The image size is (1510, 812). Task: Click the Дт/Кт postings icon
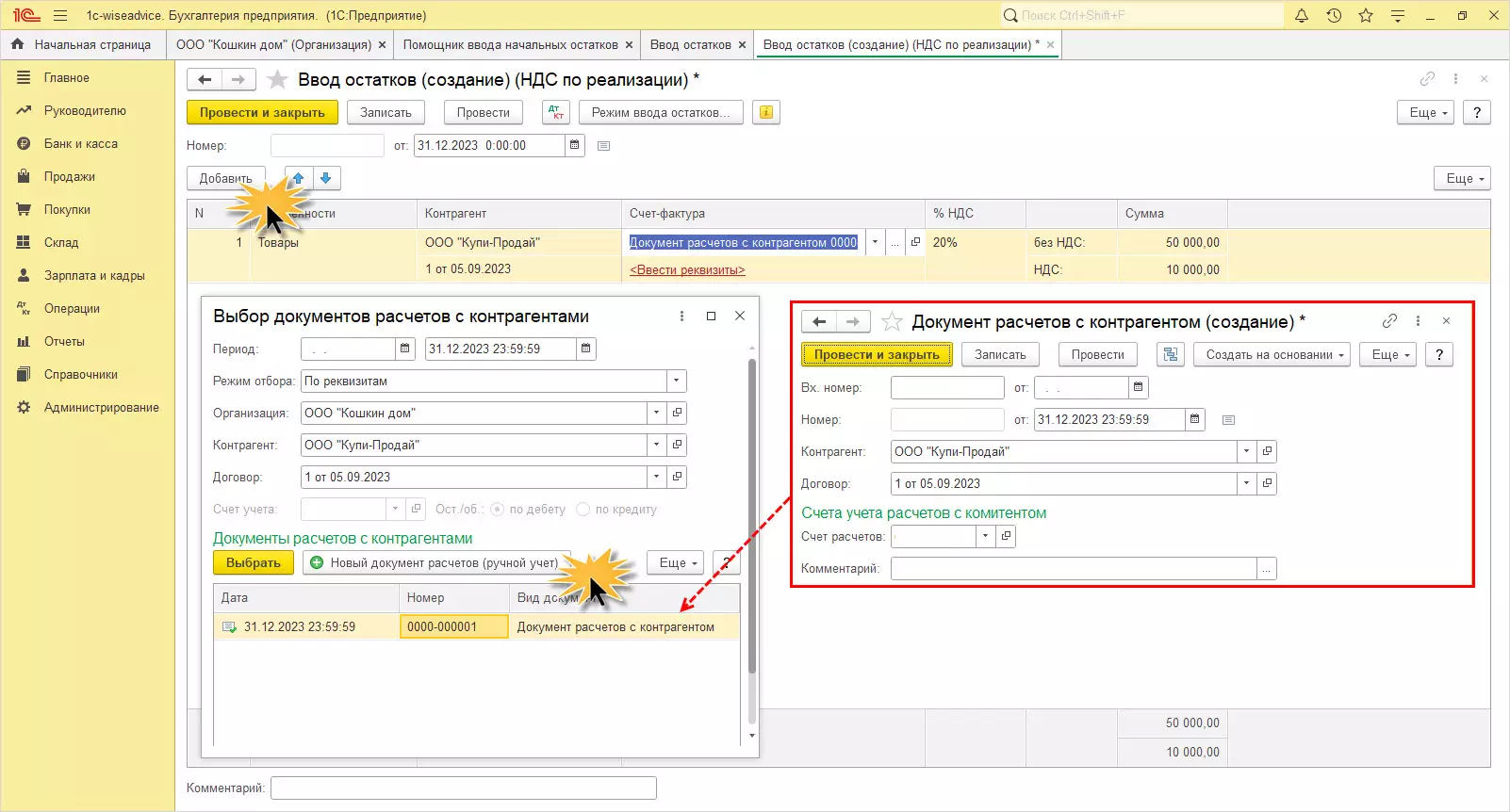(x=556, y=112)
